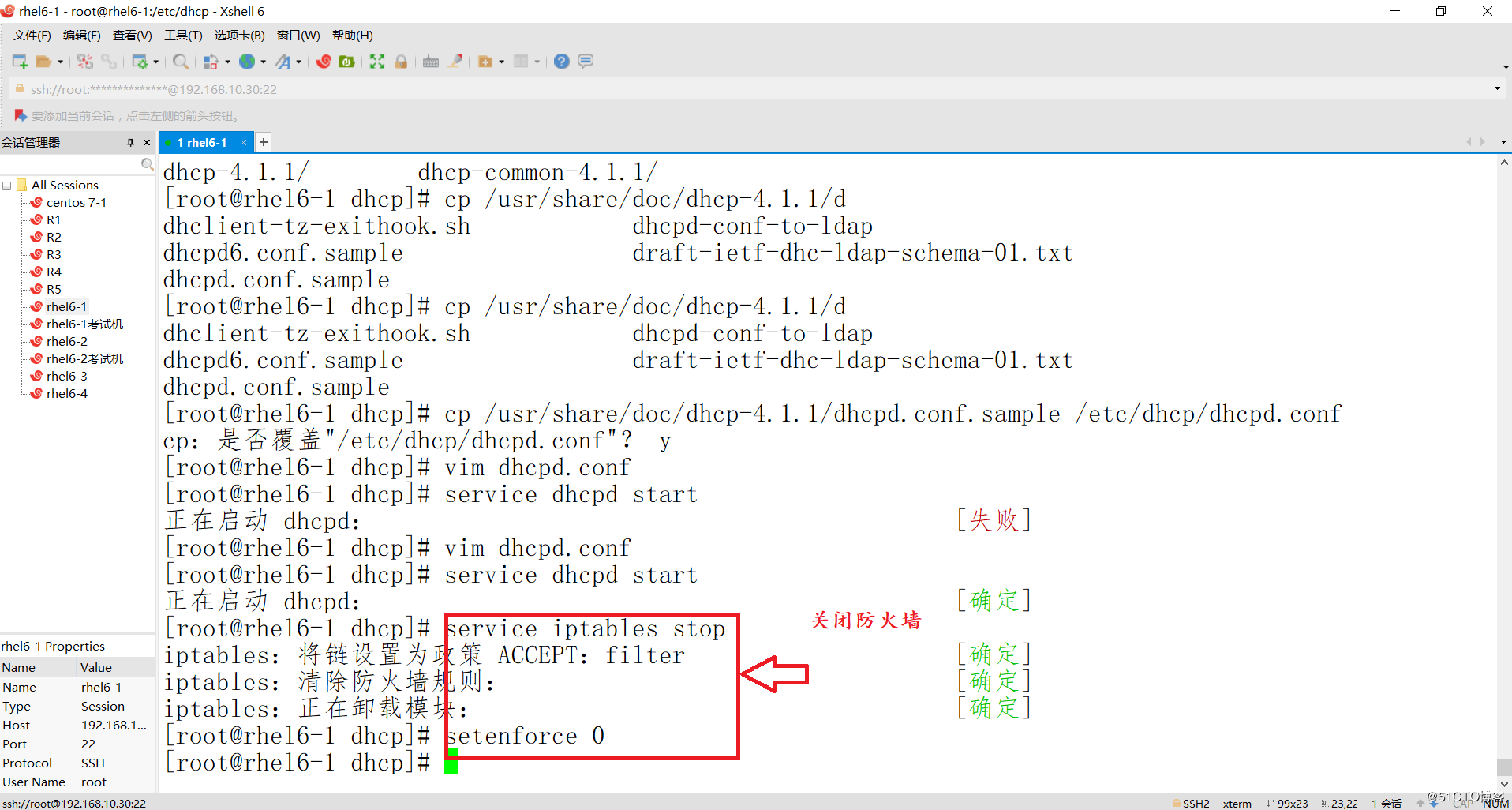Expand the pane layout dropdown arrow

[537, 62]
